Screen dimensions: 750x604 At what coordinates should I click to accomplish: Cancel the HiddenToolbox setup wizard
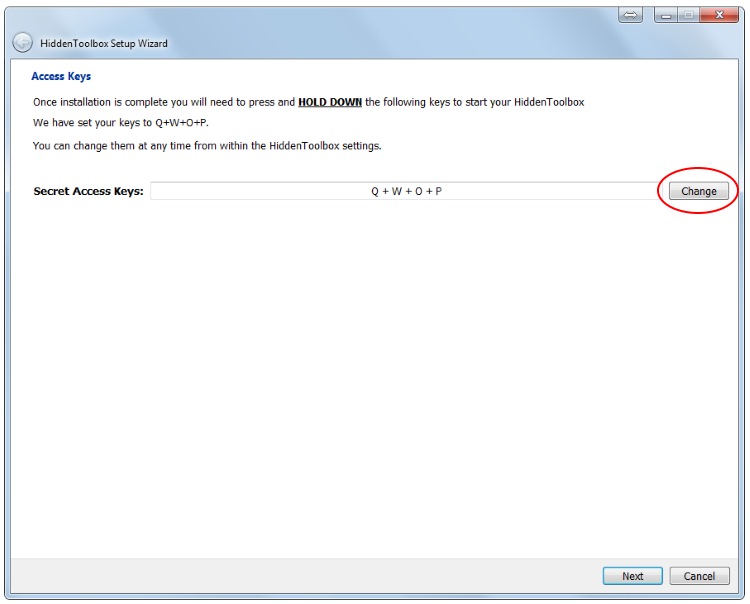(699, 576)
